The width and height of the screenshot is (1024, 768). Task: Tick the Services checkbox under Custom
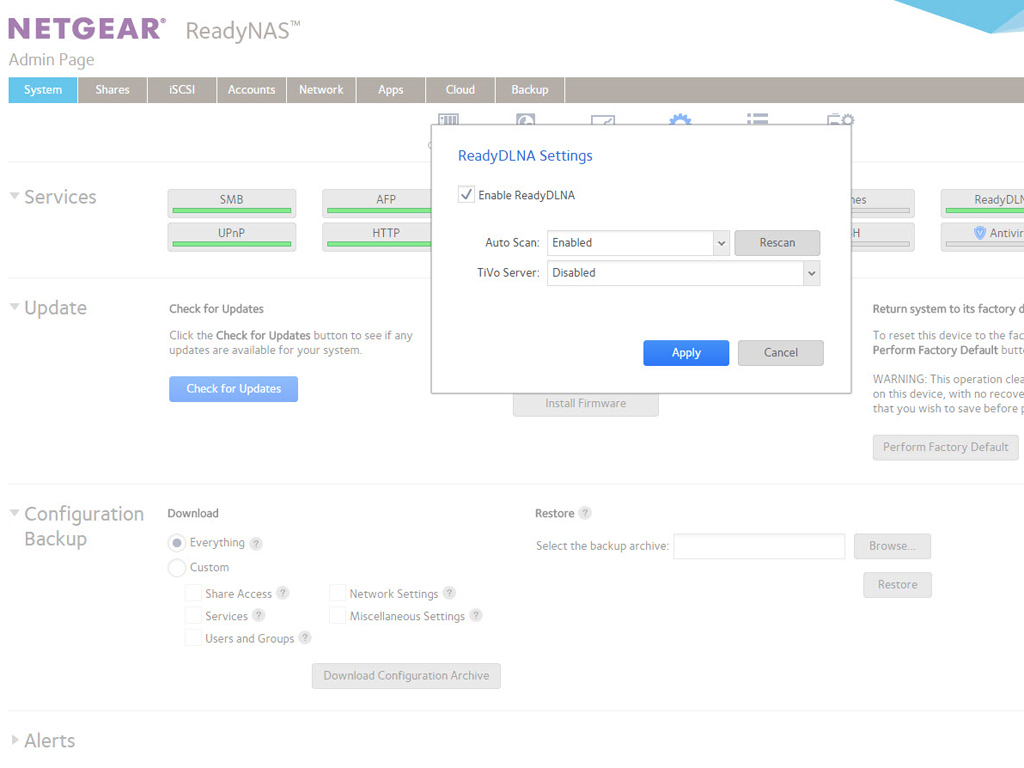(193, 615)
